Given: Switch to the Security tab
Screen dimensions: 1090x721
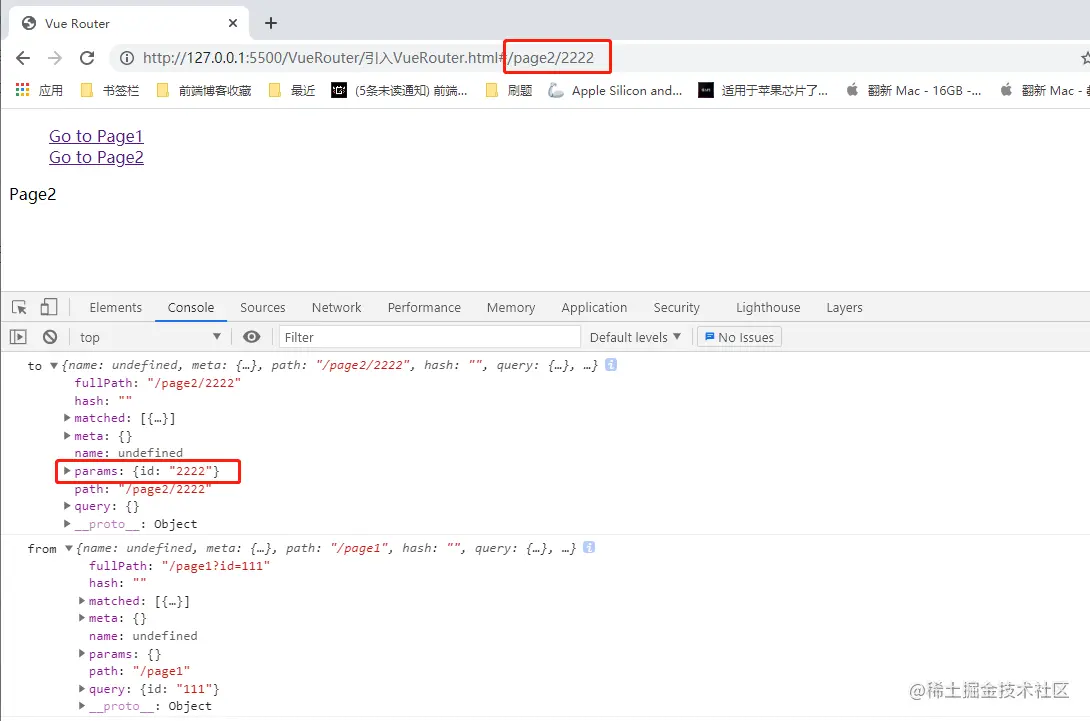Looking at the screenshot, I should coord(676,307).
